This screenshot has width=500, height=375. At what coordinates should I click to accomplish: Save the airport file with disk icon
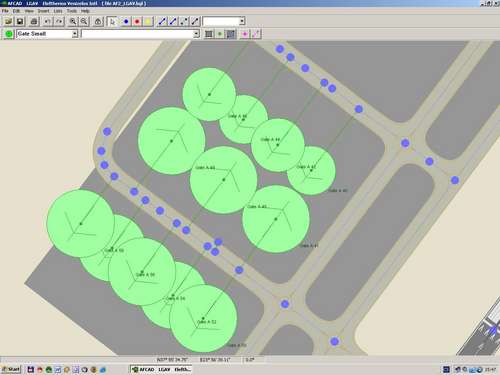coord(20,21)
